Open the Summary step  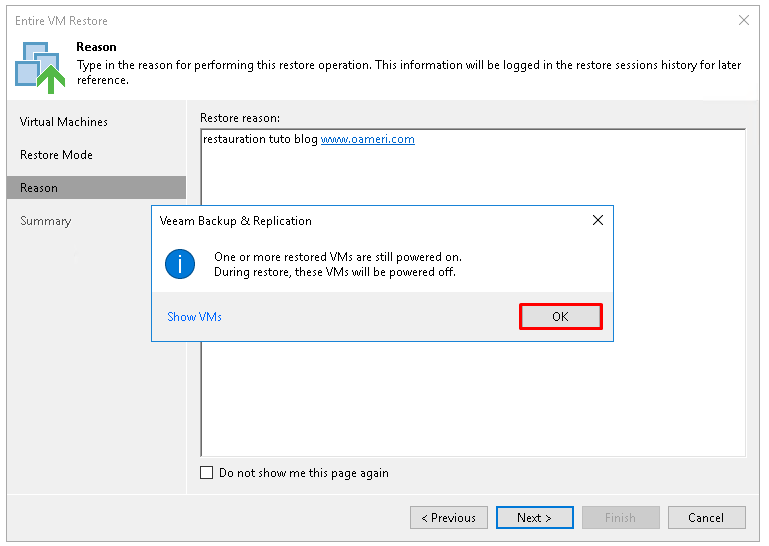[46, 221]
